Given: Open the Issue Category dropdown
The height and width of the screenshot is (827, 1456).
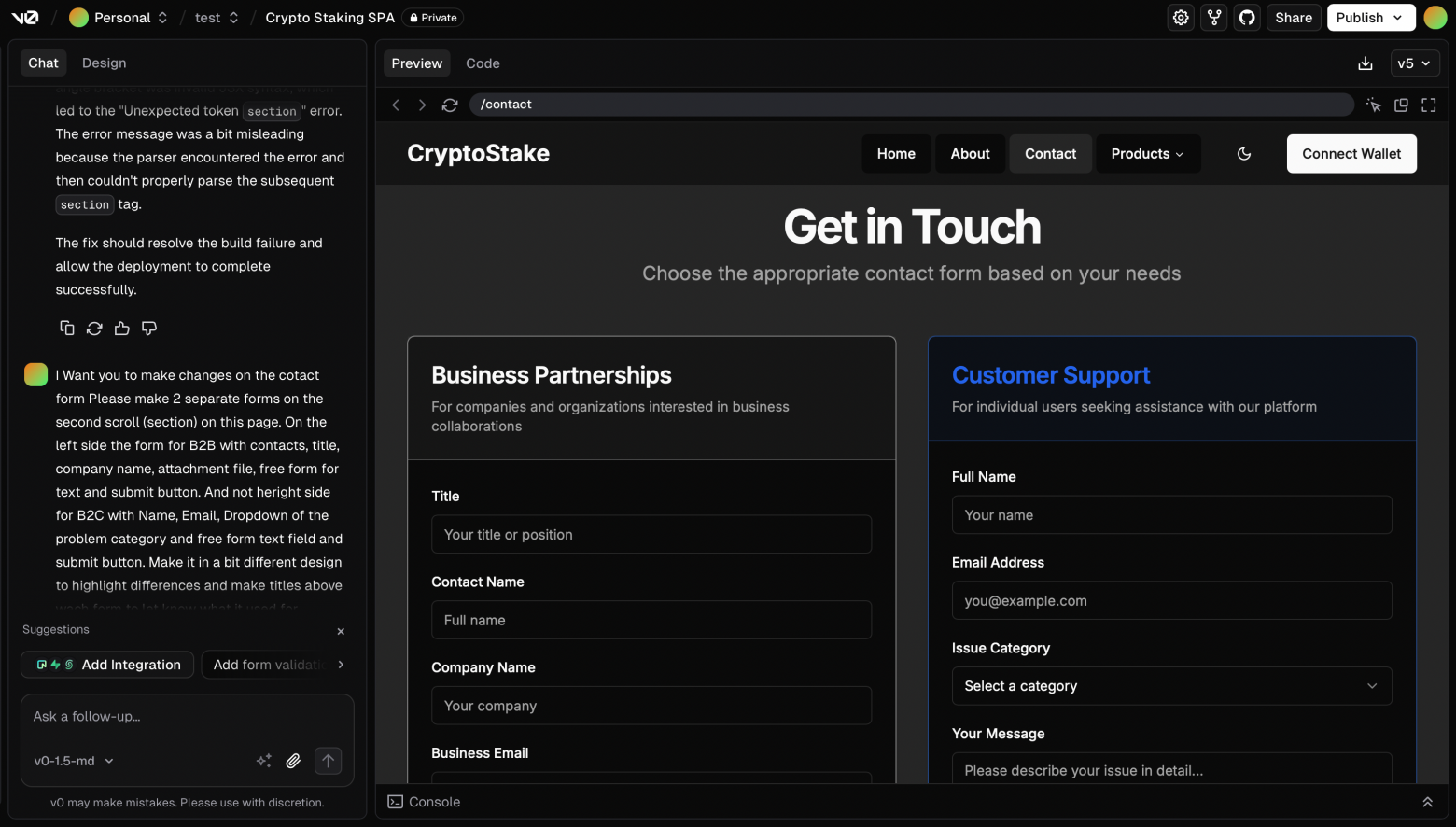Looking at the screenshot, I should 1171,686.
